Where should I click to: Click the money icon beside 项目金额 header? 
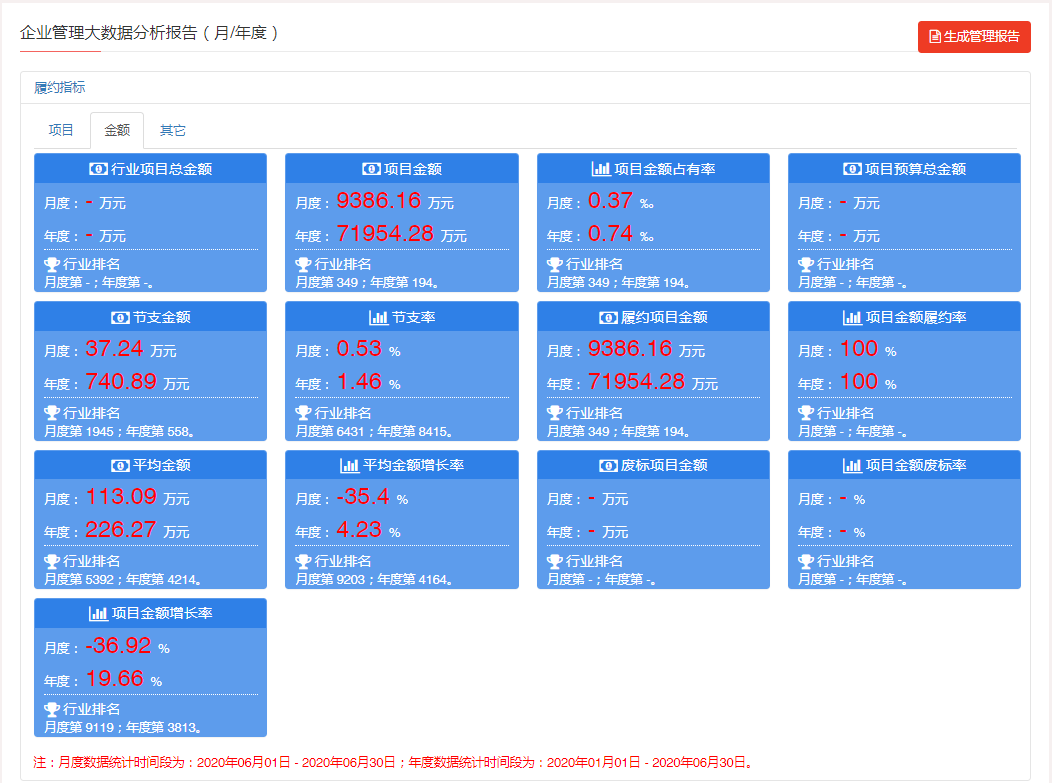[x=371, y=169]
